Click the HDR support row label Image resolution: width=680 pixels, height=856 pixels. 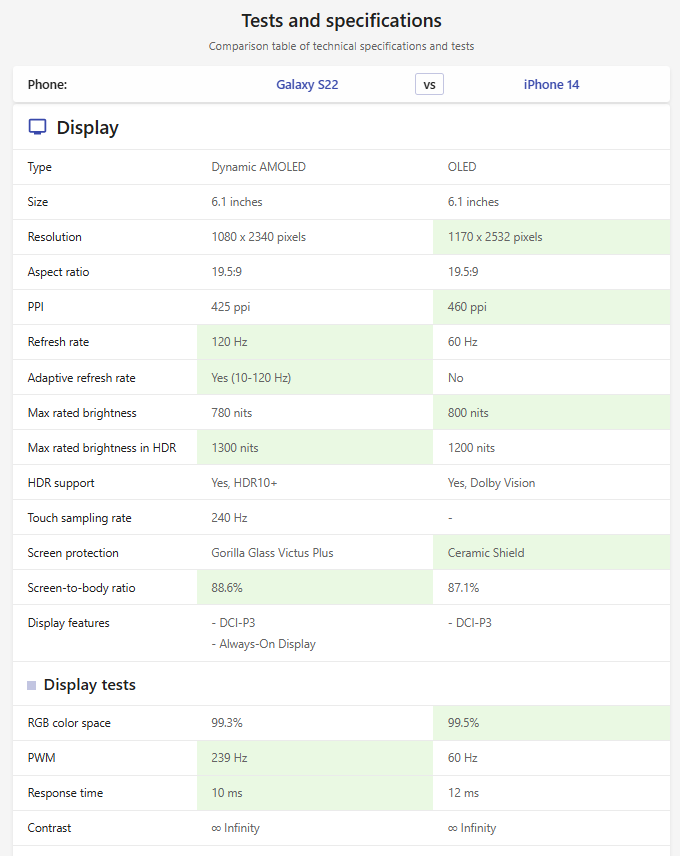tap(61, 483)
